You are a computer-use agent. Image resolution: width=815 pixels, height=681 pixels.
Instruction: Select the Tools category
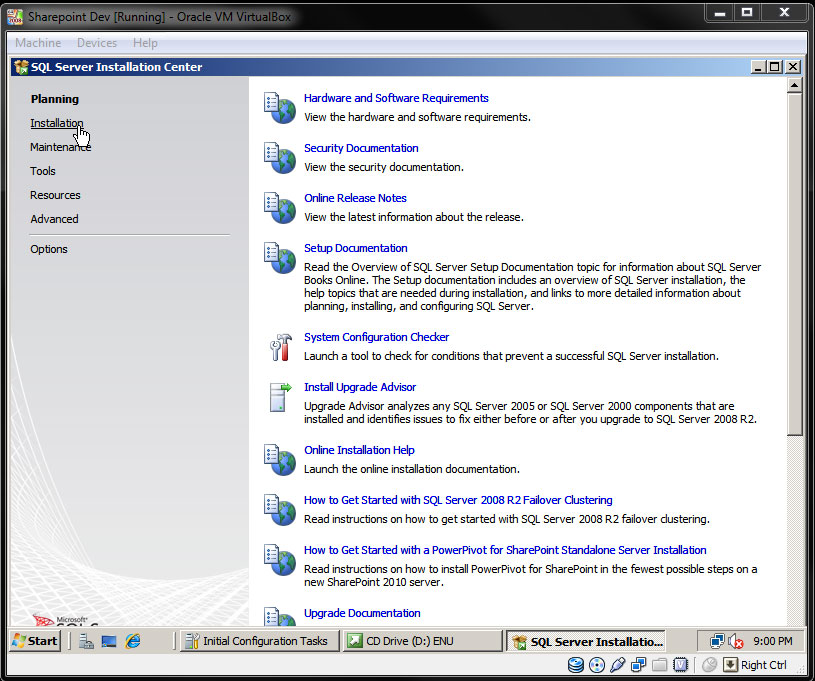click(x=43, y=171)
